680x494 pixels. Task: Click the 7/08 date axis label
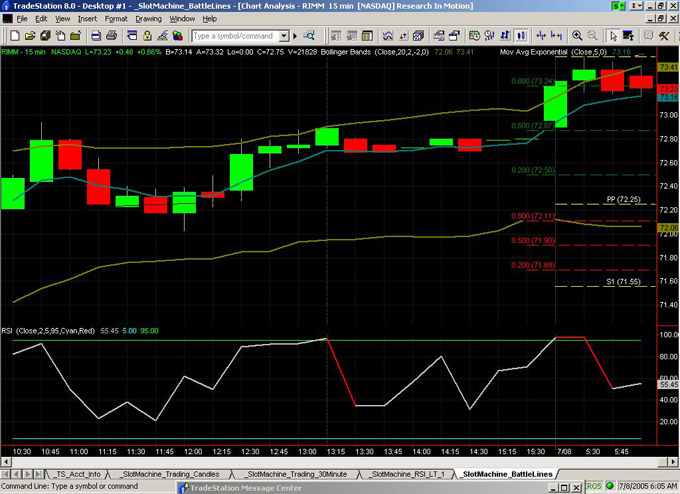coord(564,451)
